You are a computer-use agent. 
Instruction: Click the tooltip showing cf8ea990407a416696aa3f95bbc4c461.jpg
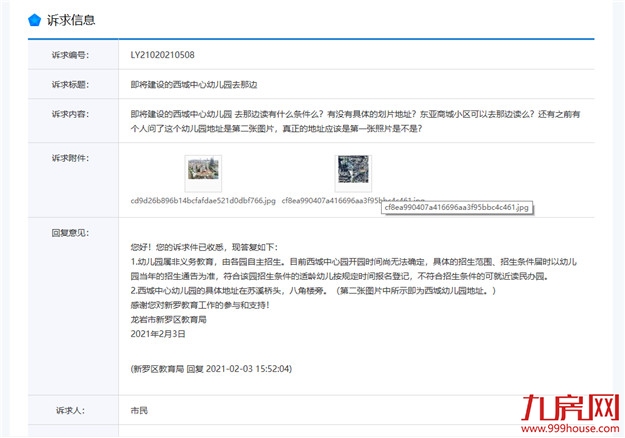pyautogui.click(x=457, y=207)
